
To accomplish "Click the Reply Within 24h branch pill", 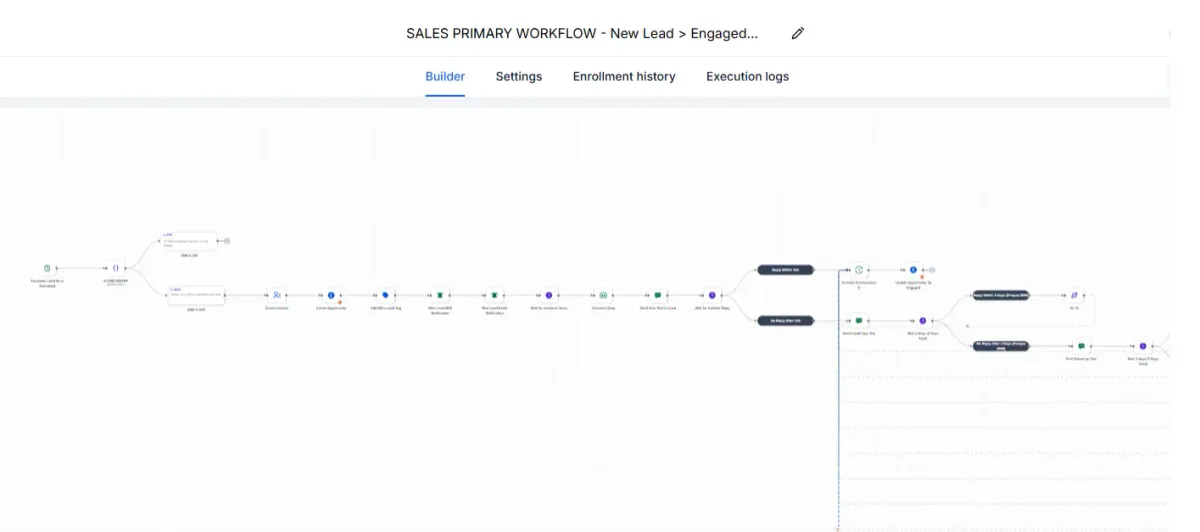I will (785, 270).
